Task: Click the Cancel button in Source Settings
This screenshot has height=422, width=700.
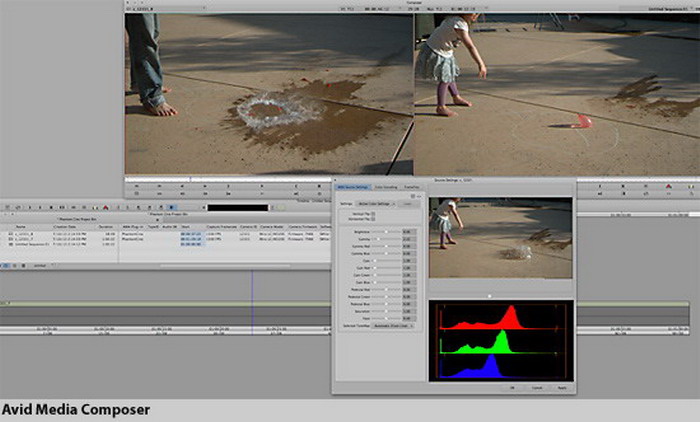Action: [x=537, y=387]
